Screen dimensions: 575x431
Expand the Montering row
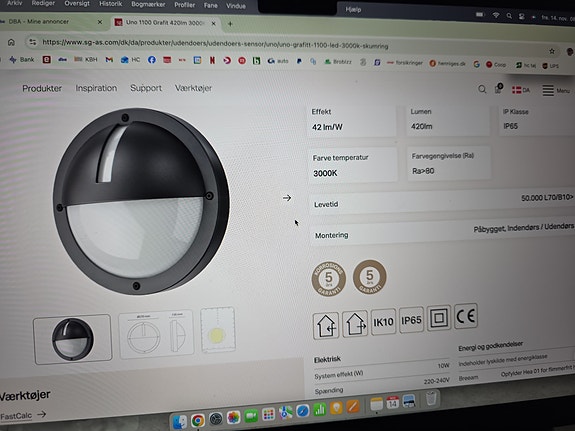(442, 231)
